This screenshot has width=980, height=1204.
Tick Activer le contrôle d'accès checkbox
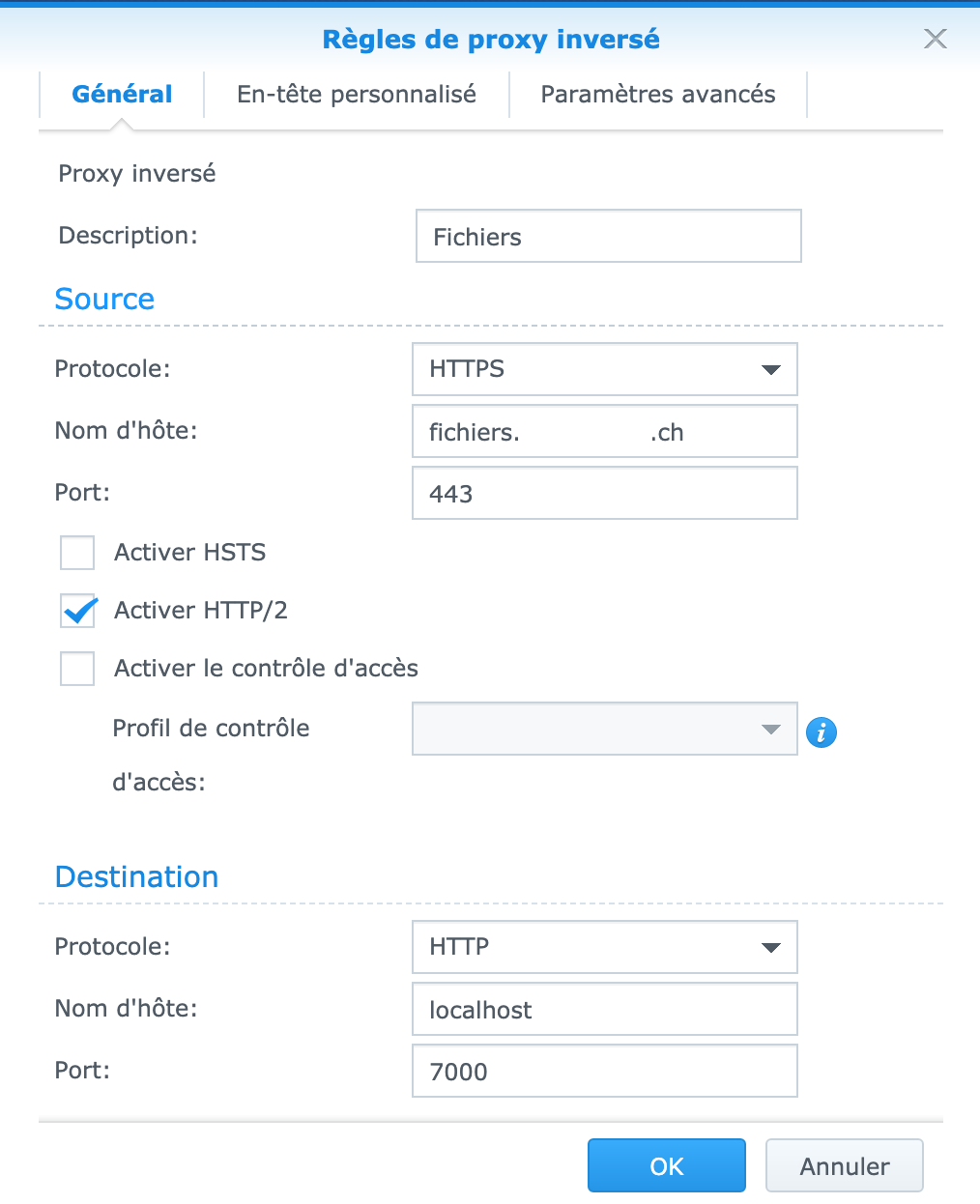77,669
